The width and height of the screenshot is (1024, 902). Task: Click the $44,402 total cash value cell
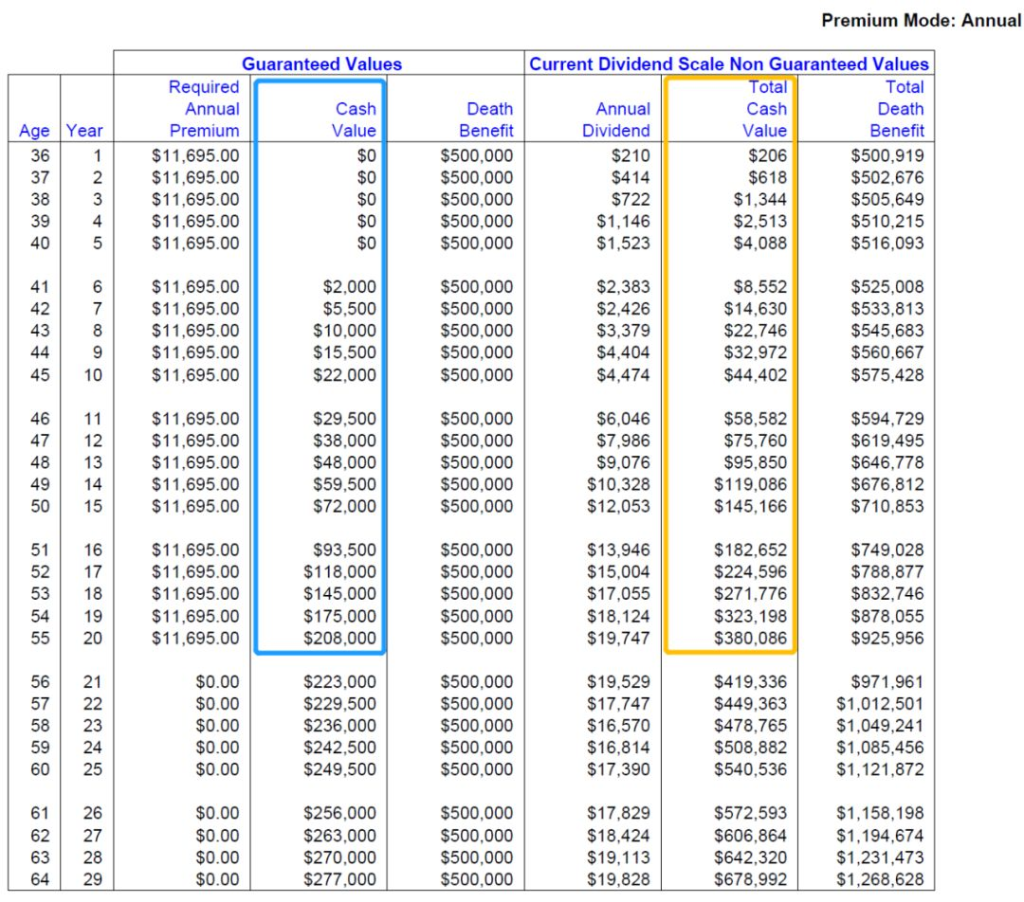(755, 376)
